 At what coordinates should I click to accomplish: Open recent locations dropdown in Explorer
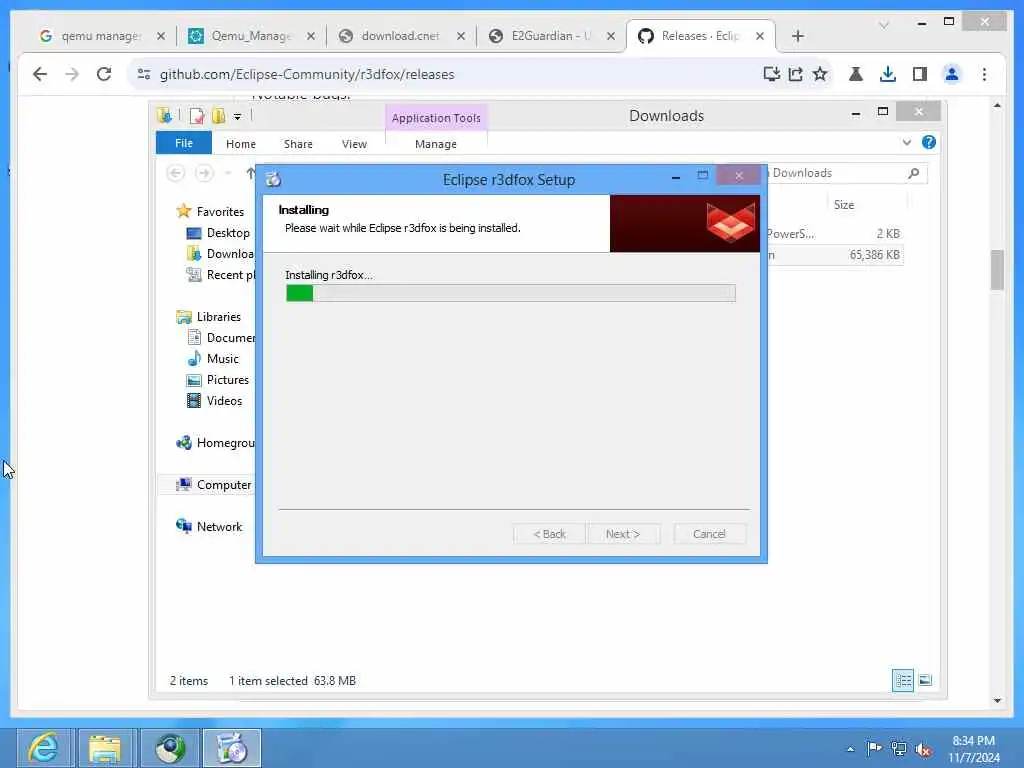(x=228, y=173)
